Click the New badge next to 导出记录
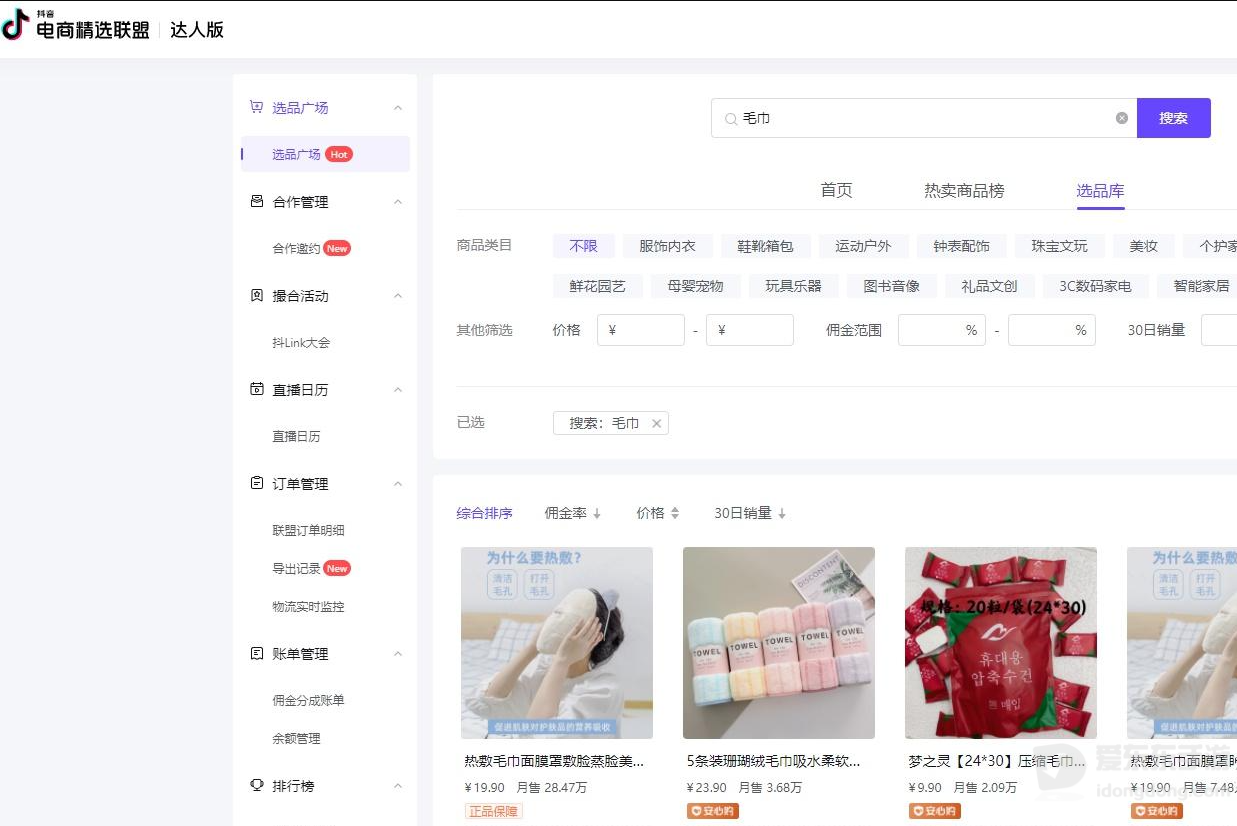 tap(337, 568)
